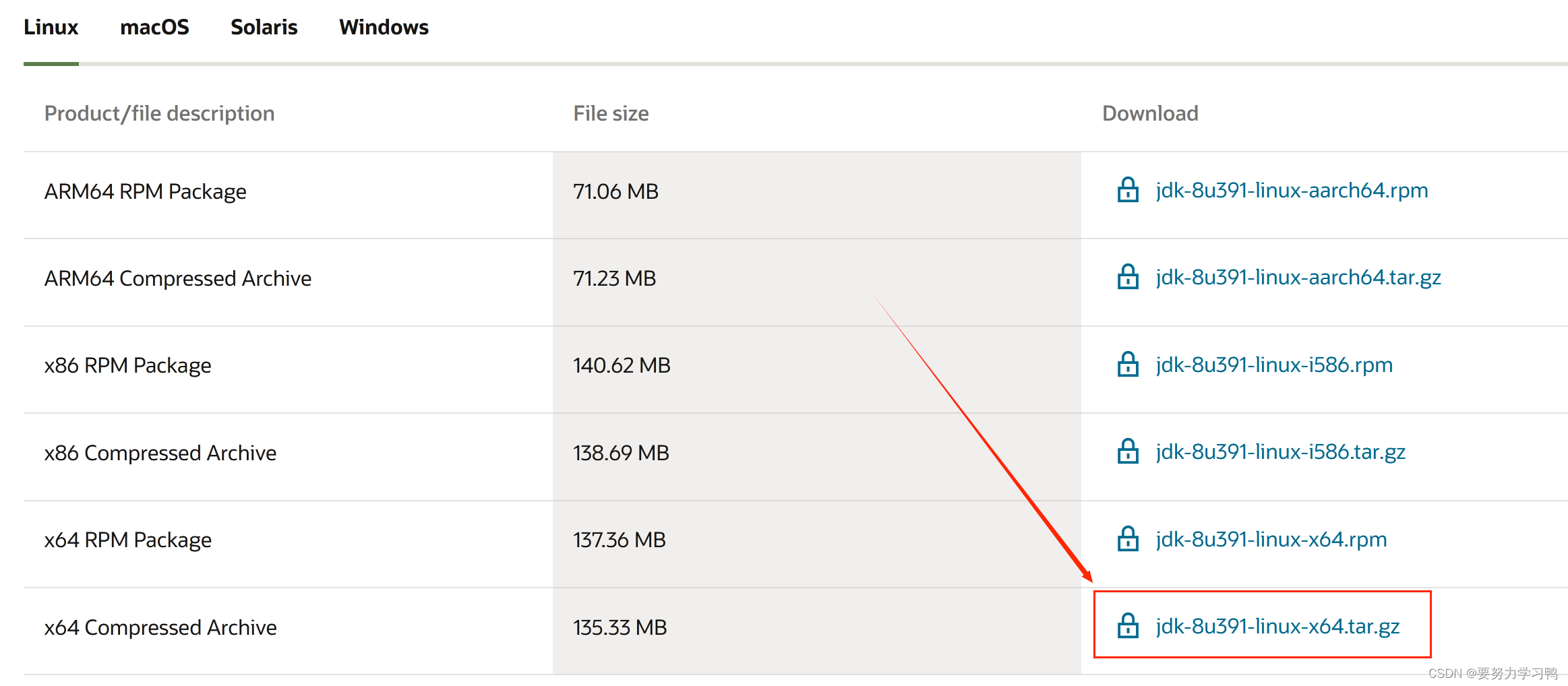Click lock icon beside jdk-8u391-linux-i586.tar.gz
1568x686 pixels.
(x=1128, y=451)
